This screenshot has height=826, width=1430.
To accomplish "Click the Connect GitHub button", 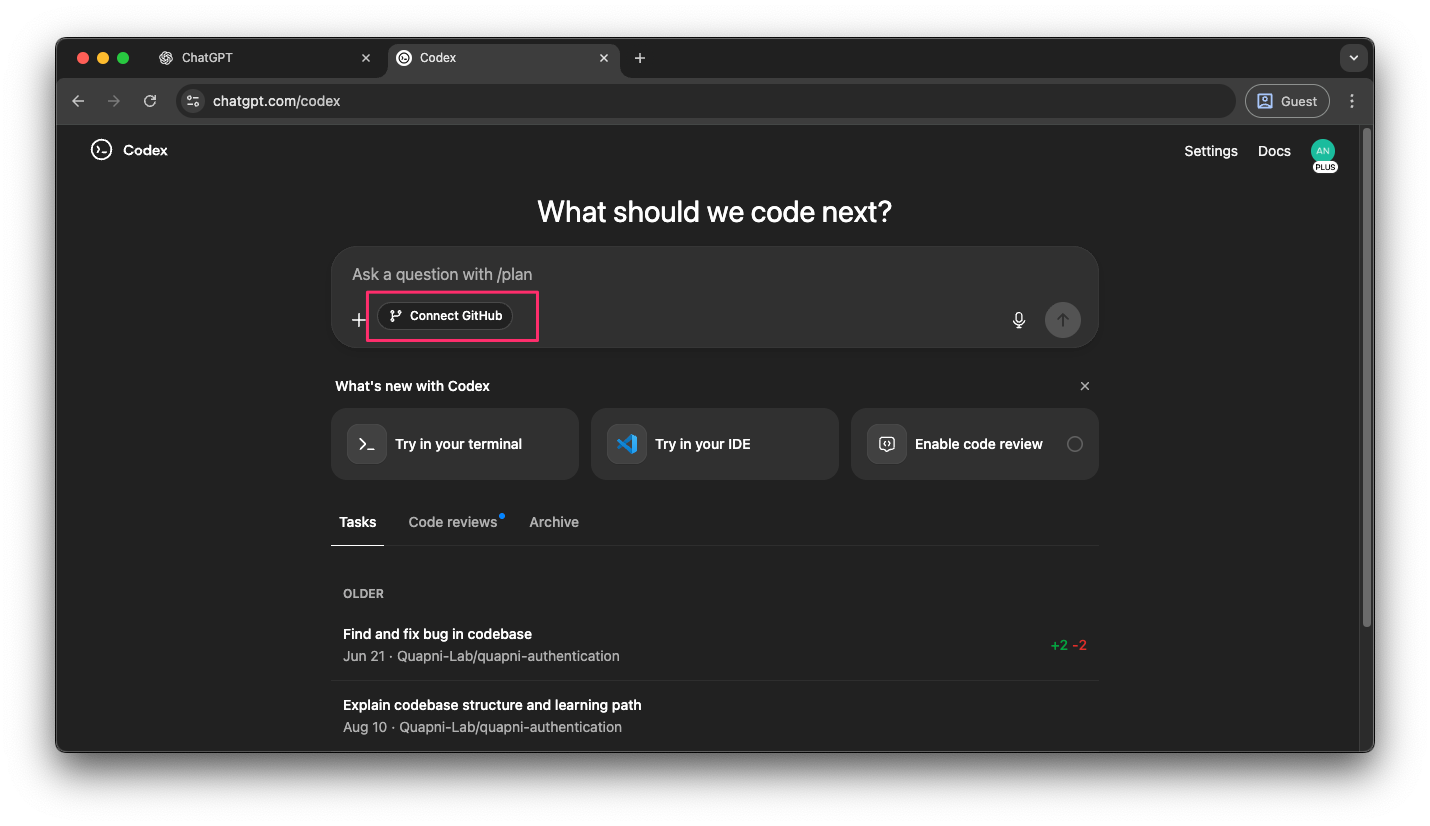I will (x=445, y=316).
